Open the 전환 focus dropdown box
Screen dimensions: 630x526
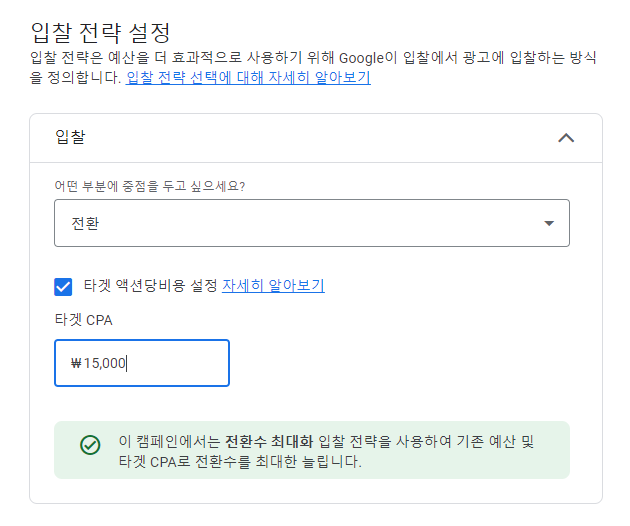click(312, 223)
